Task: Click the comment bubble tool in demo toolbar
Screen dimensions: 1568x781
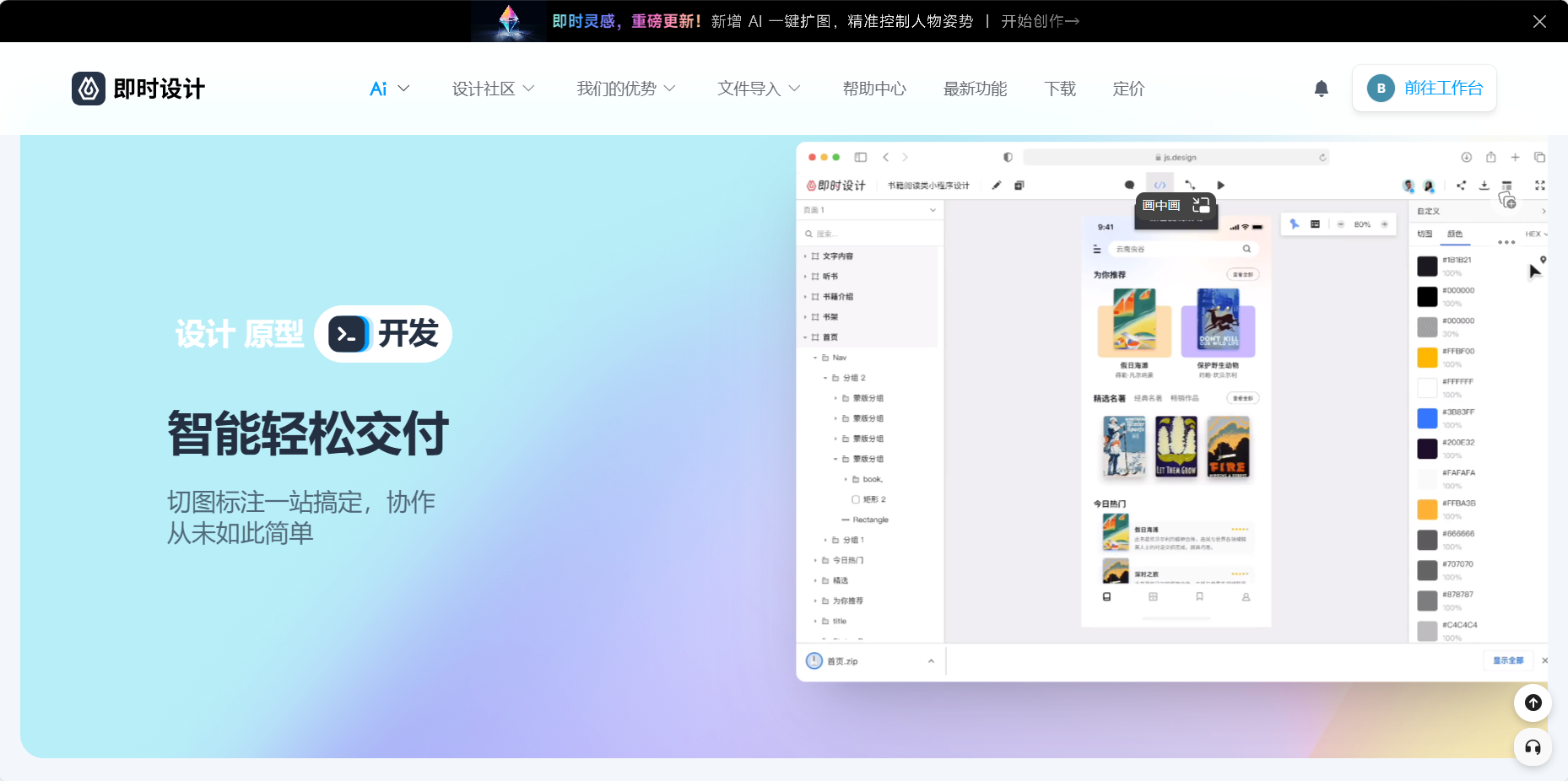Action: [x=1129, y=185]
